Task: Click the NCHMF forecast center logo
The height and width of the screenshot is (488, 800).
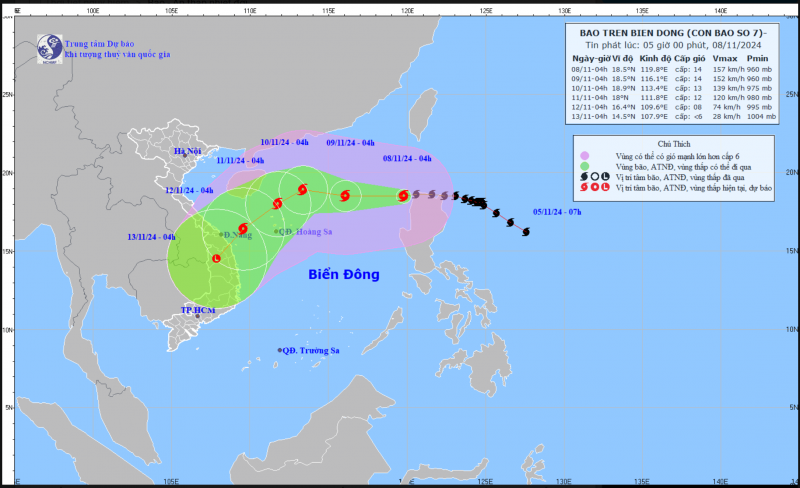Action: pyautogui.click(x=50, y=49)
